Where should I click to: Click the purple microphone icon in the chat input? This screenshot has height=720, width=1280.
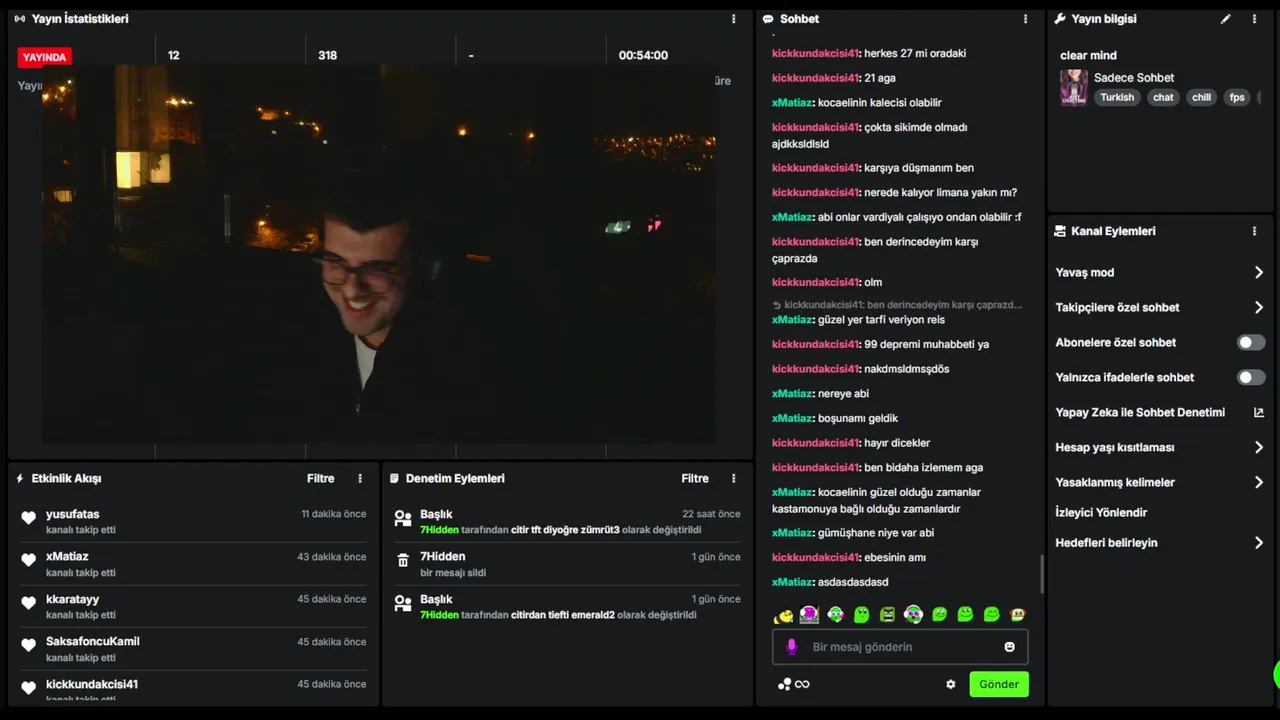click(x=792, y=647)
